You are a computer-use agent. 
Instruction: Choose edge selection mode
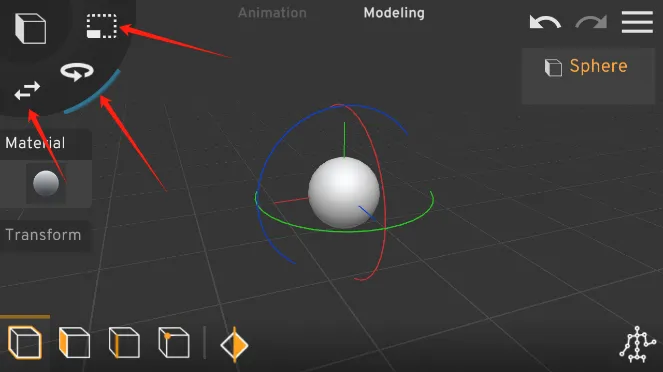(124, 342)
